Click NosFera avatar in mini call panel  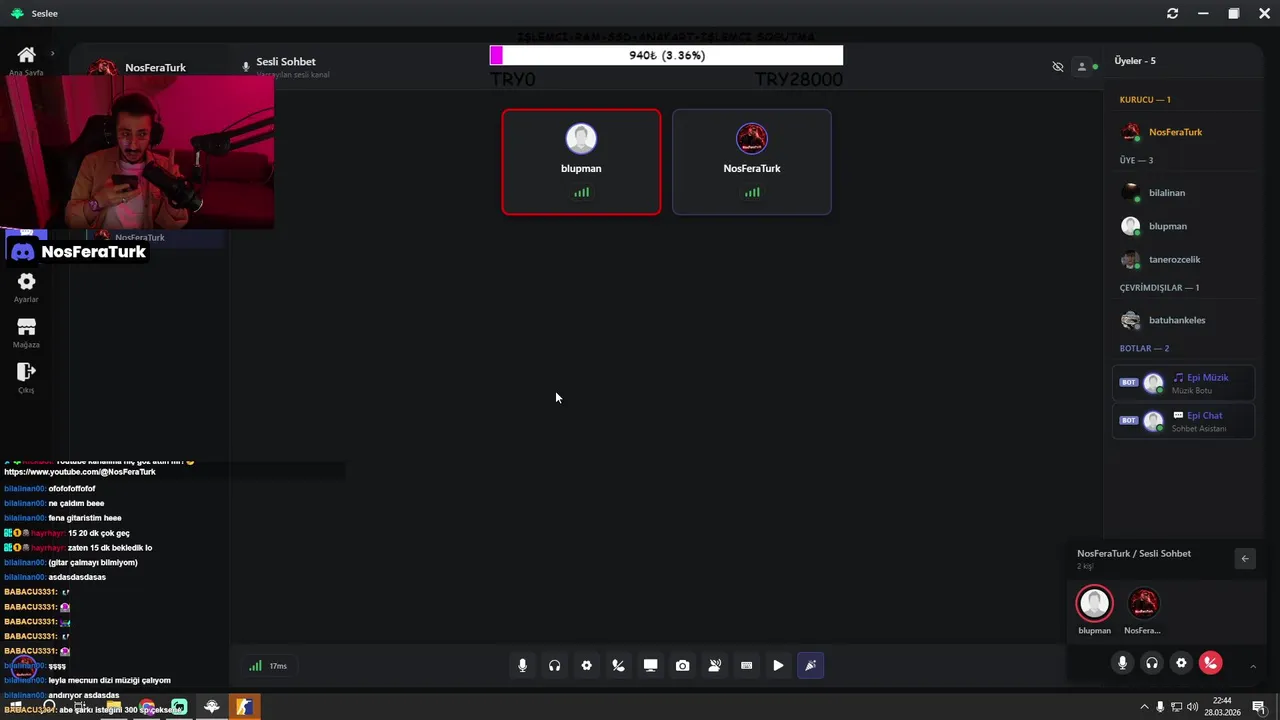[1143, 603]
